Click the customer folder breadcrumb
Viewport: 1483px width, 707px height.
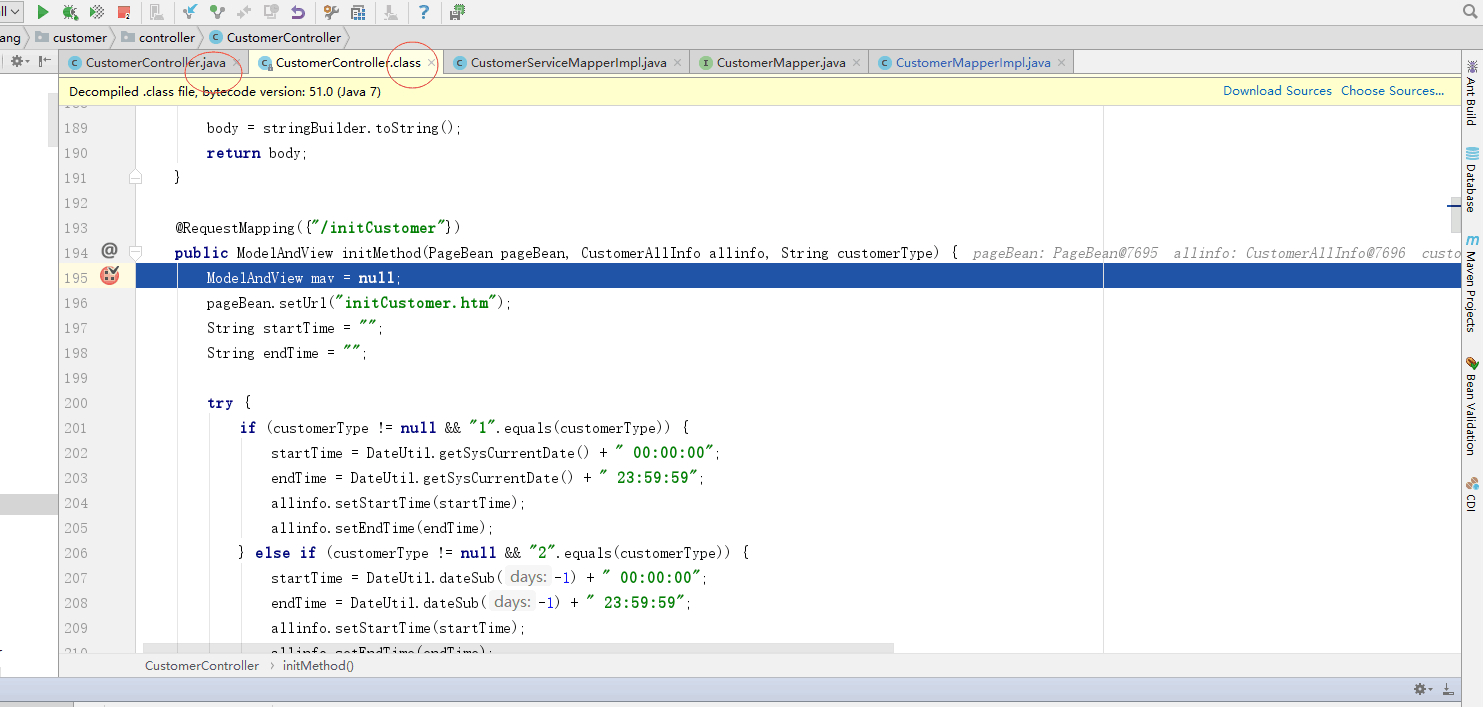pos(71,37)
